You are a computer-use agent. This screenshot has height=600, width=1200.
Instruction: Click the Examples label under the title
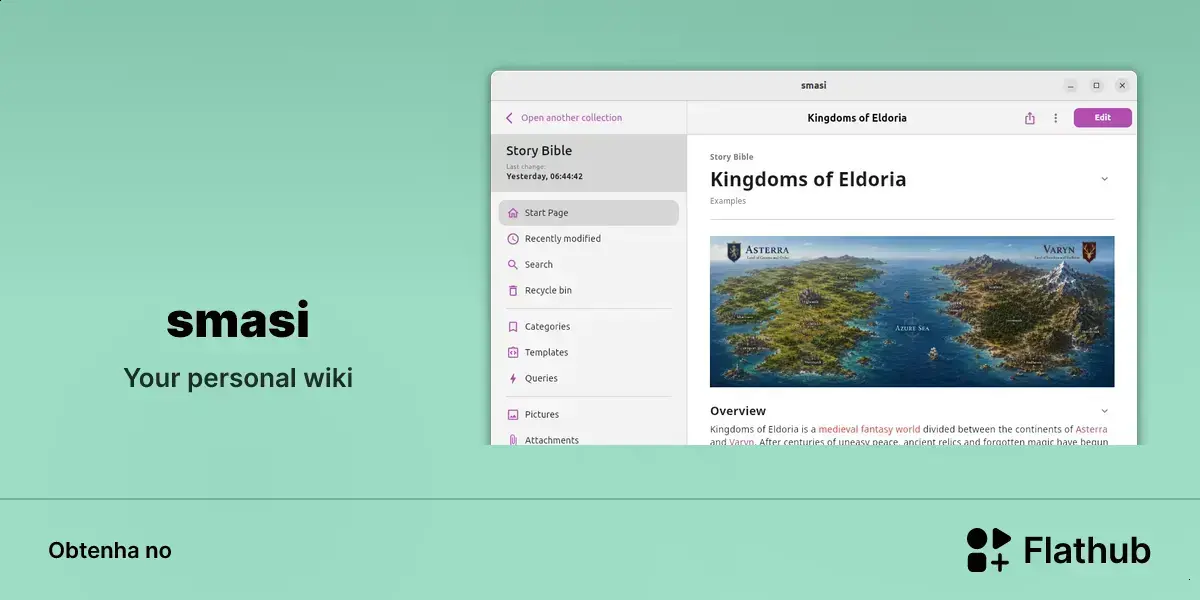pyautogui.click(x=728, y=201)
